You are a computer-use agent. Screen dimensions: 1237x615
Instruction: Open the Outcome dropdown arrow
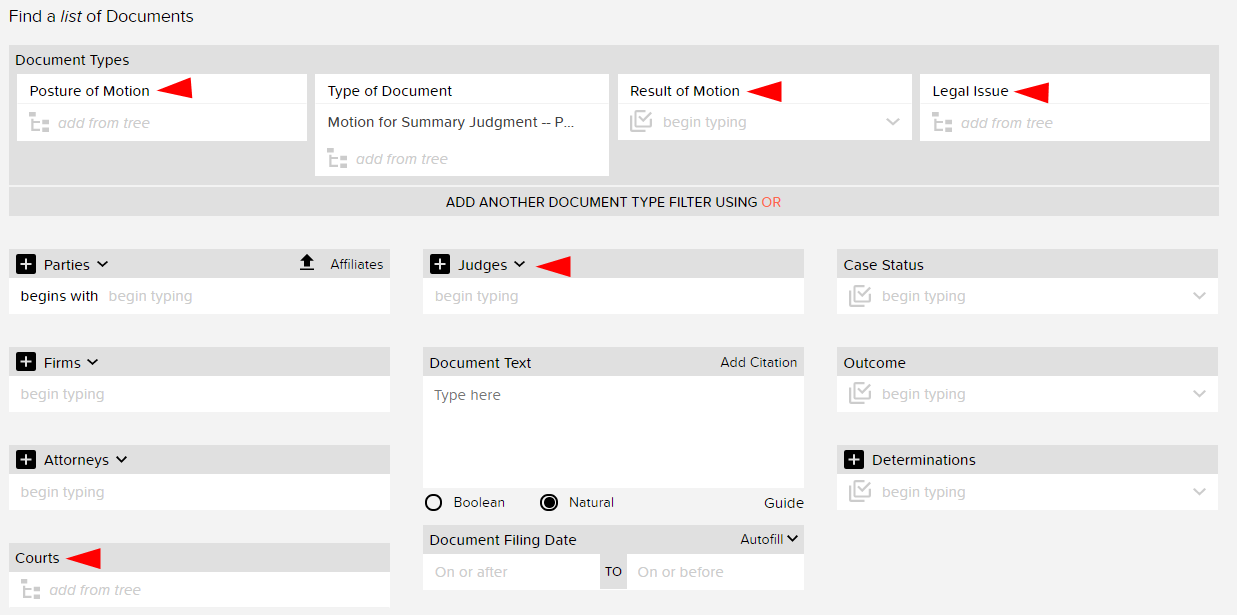pos(1199,394)
